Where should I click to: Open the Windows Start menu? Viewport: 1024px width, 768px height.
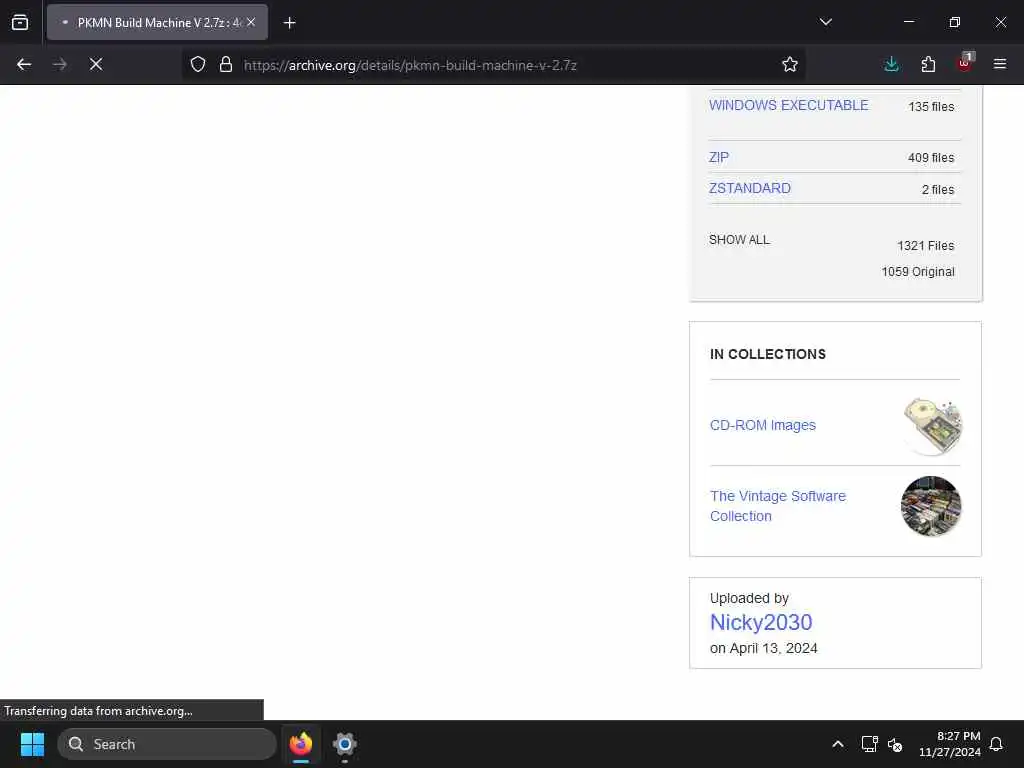coord(32,744)
